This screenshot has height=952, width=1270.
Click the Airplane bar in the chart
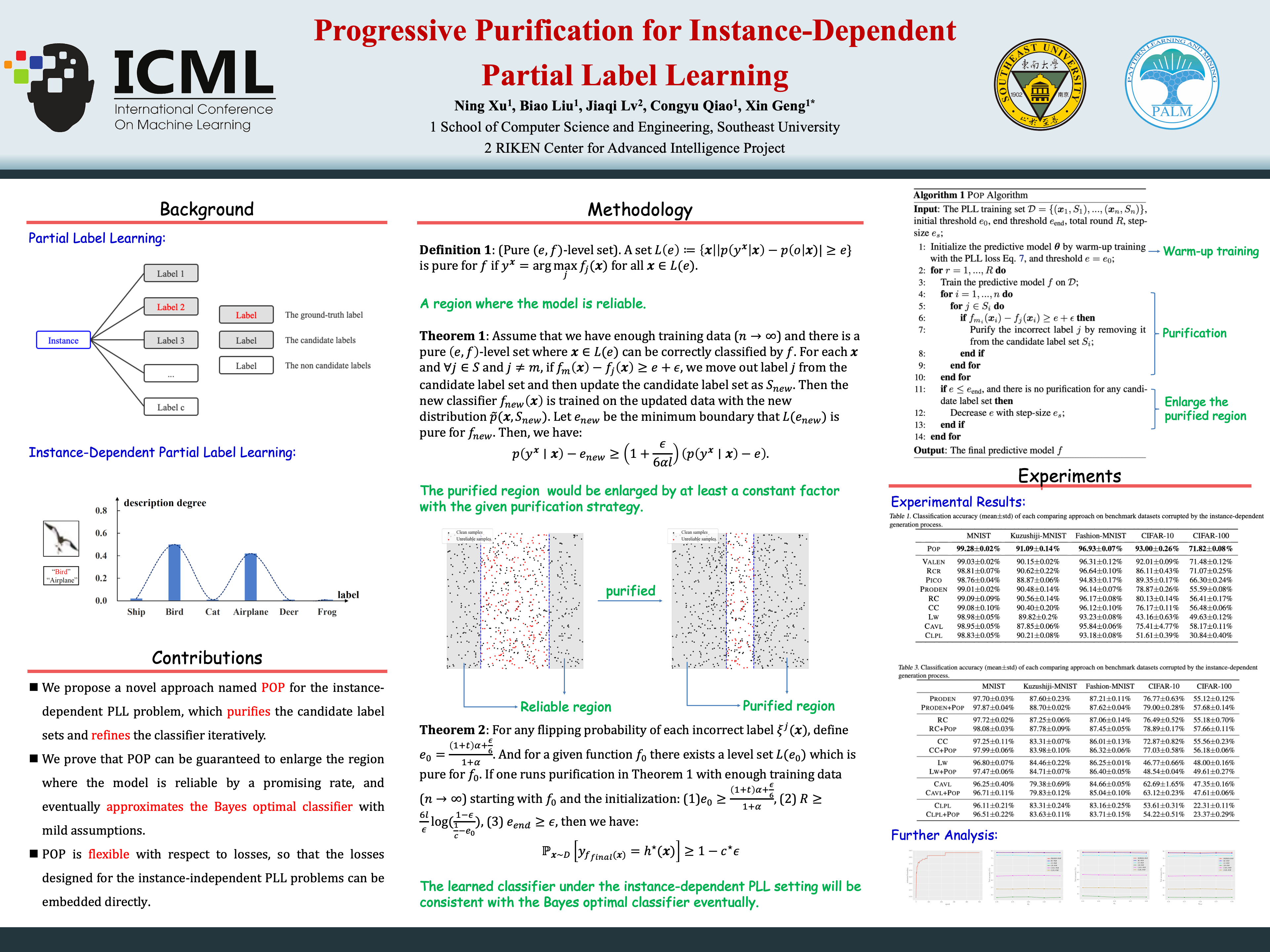[x=250, y=577]
